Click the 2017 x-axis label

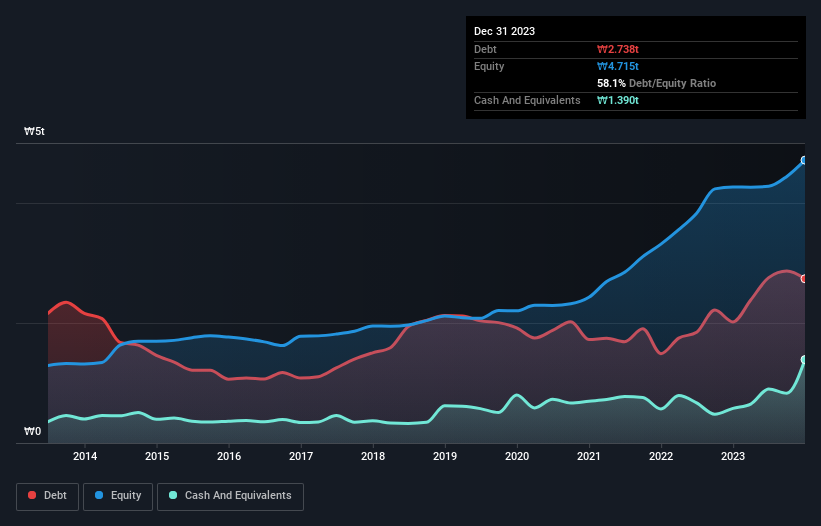point(301,456)
